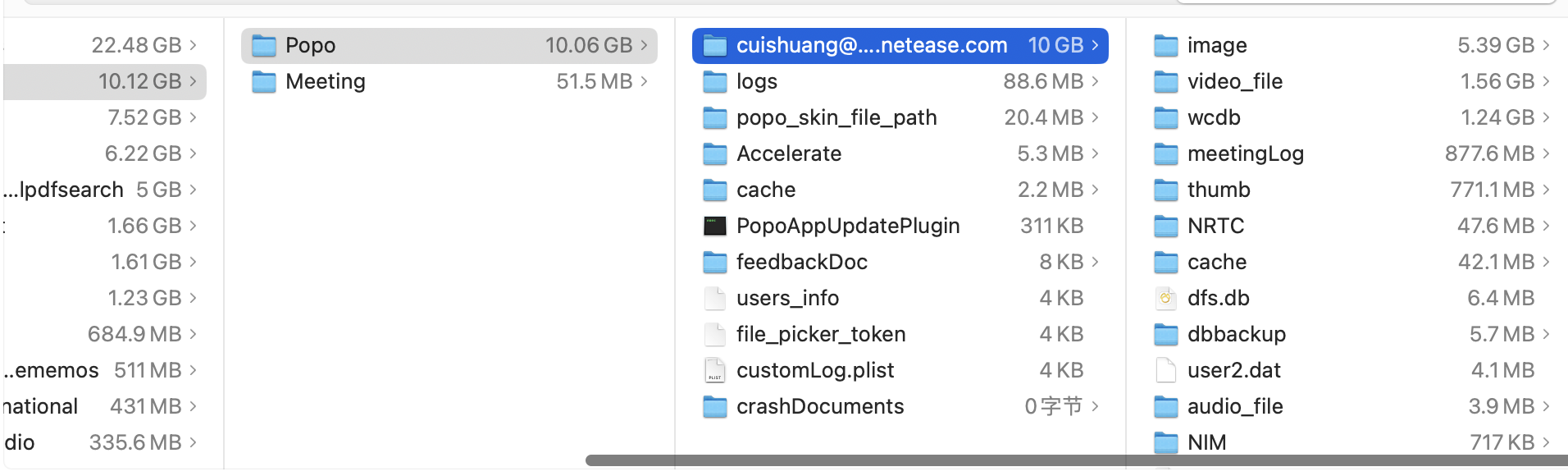
Task: Click the users_info file icon
Action: (714, 298)
